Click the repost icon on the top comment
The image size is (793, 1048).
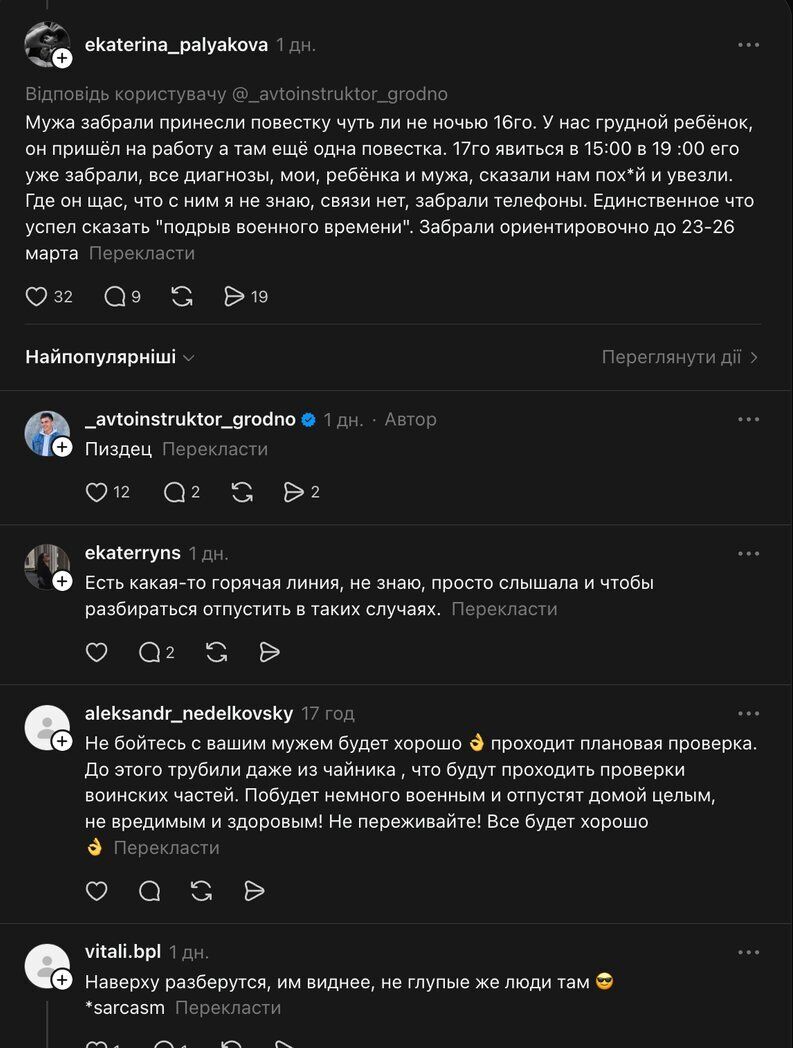(181, 296)
